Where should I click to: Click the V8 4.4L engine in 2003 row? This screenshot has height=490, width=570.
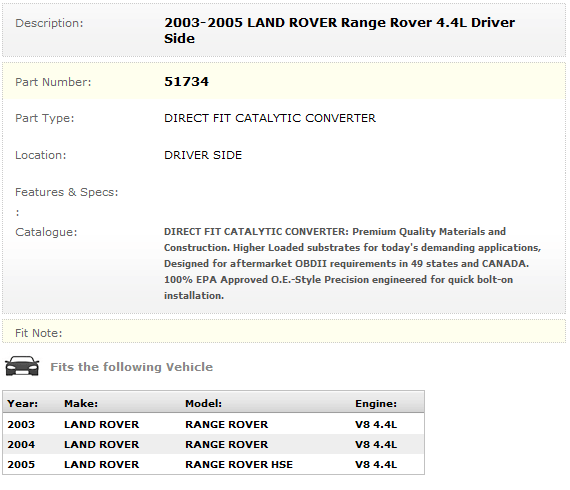point(376,424)
